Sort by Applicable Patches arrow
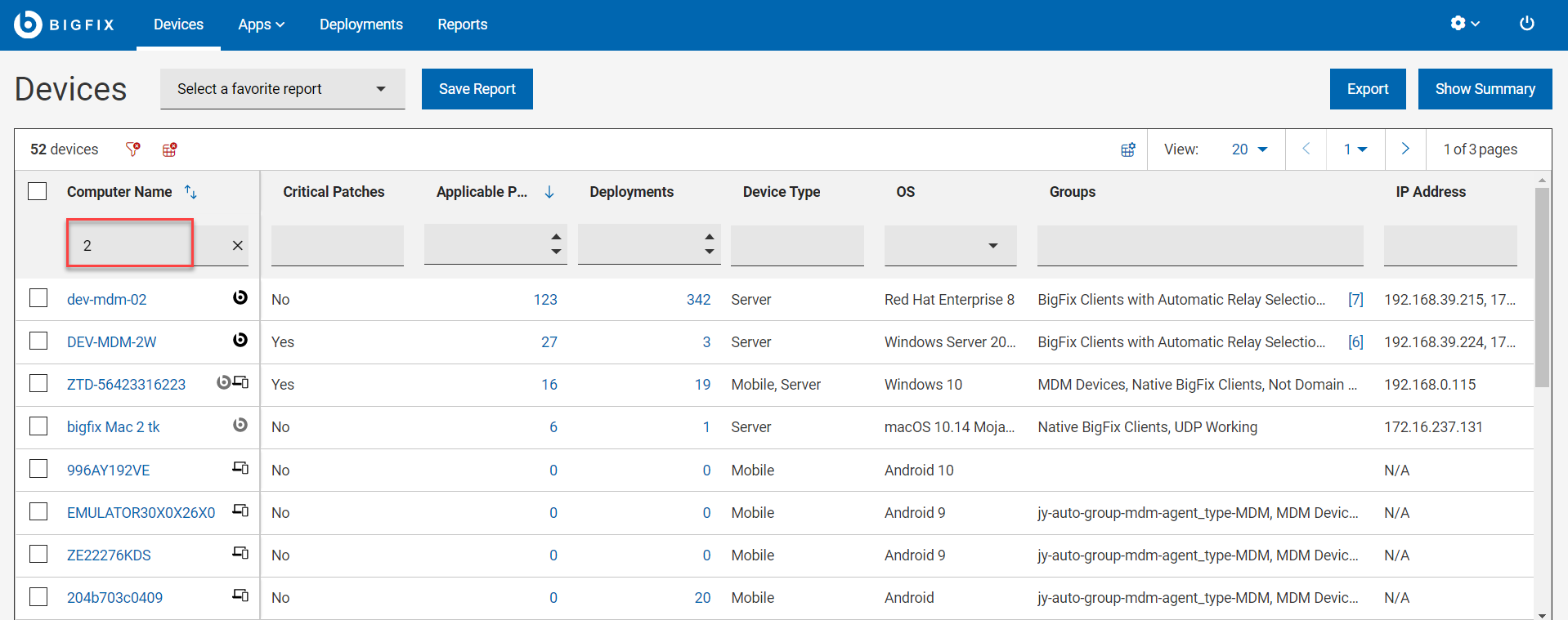Viewport: 1568px width, 620px height. click(549, 192)
